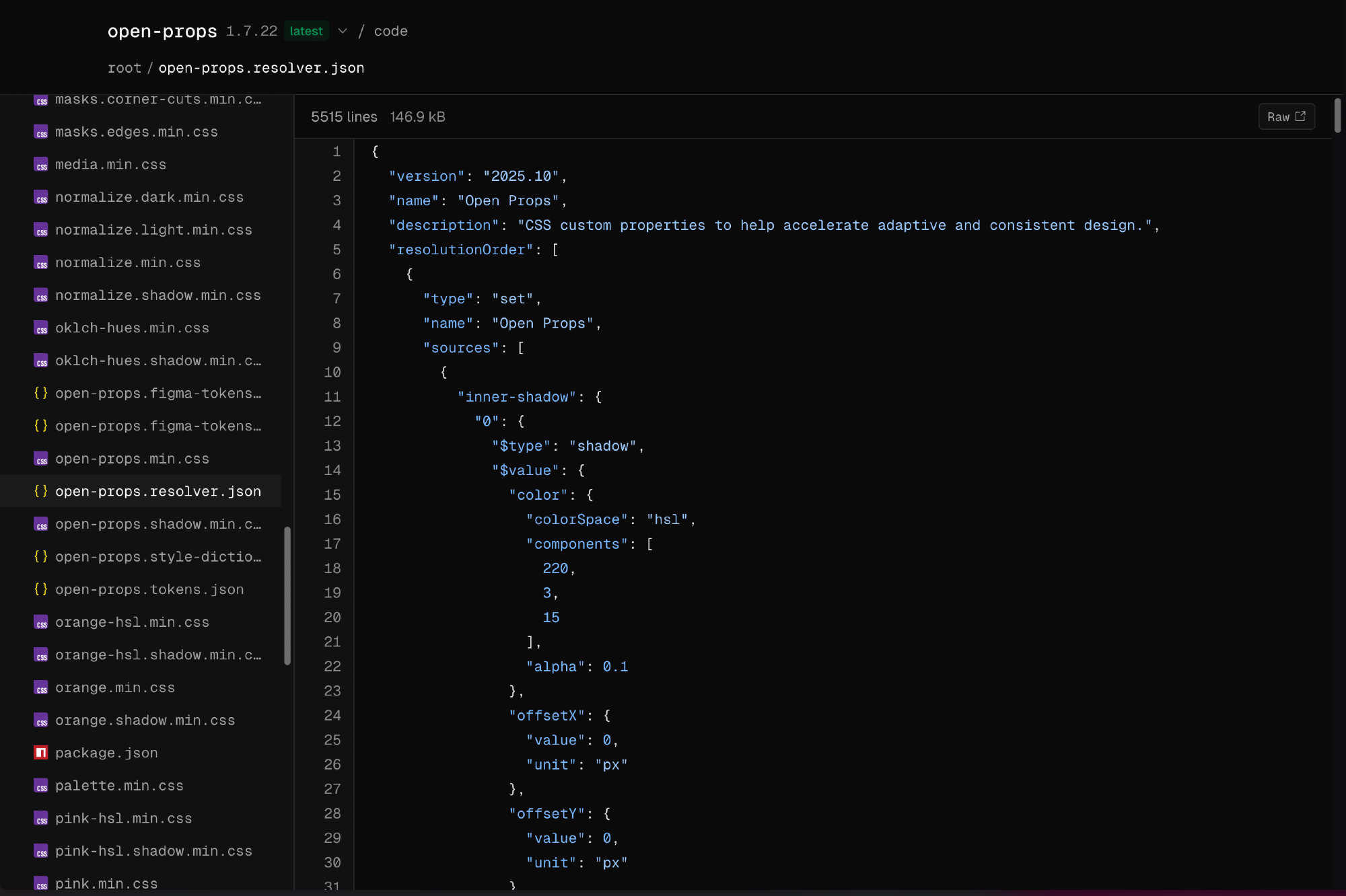This screenshot has height=896, width=1346.
Task: Click the open-props package name
Action: 162,31
